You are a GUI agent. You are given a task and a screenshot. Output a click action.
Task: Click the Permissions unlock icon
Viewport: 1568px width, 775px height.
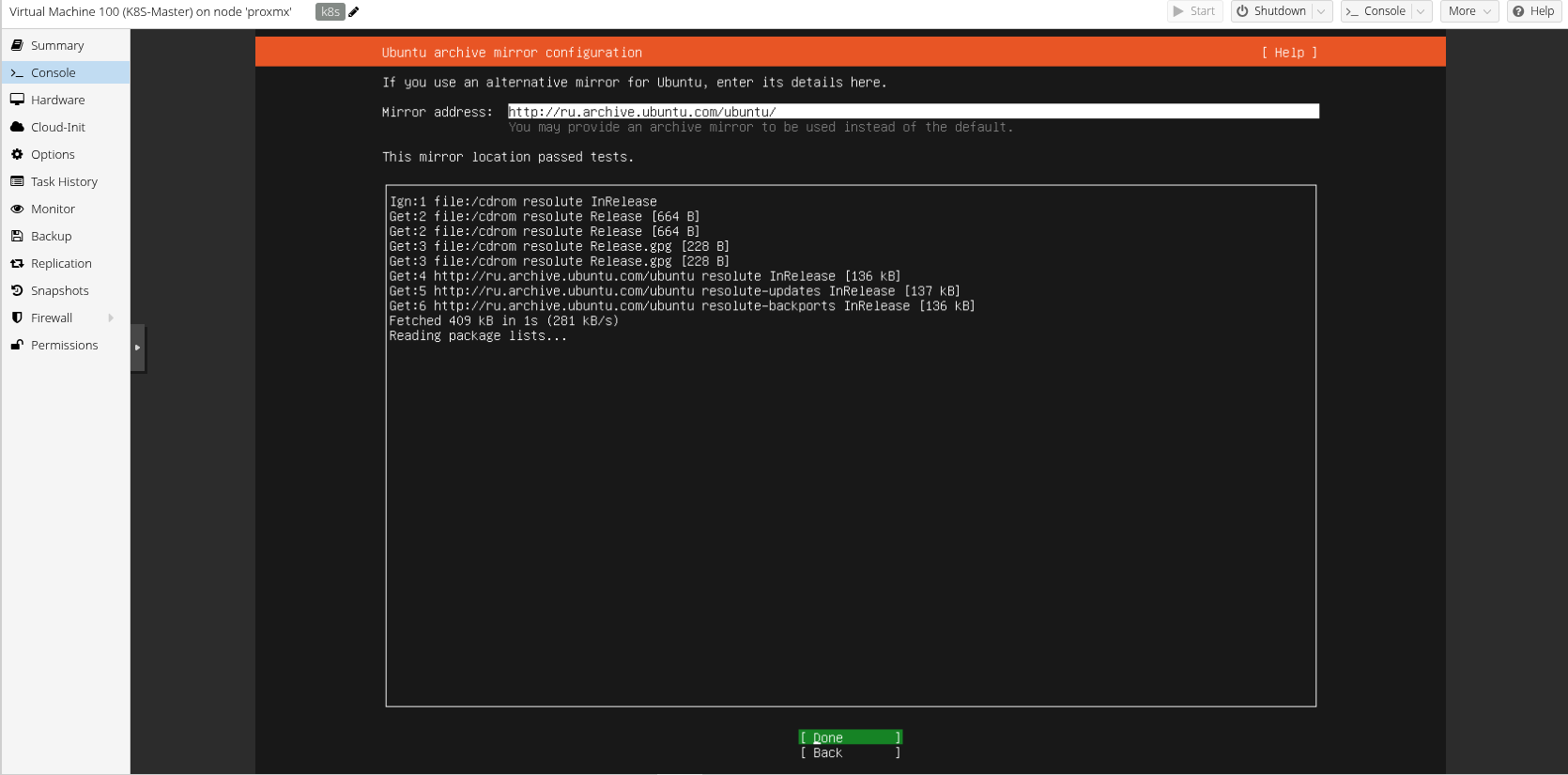pyautogui.click(x=17, y=345)
